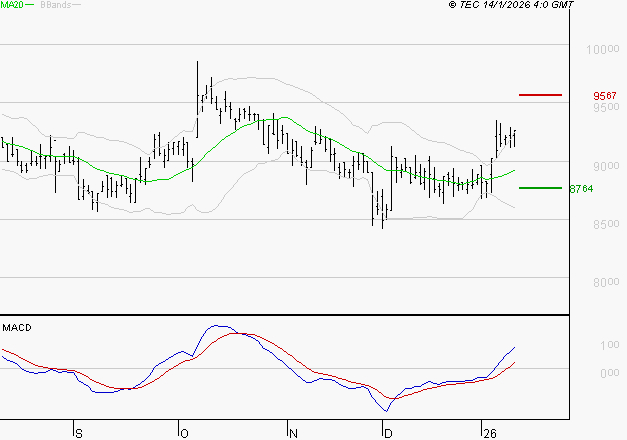Click the N month marker on time axis
This screenshot has width=627, height=440.
[294, 433]
